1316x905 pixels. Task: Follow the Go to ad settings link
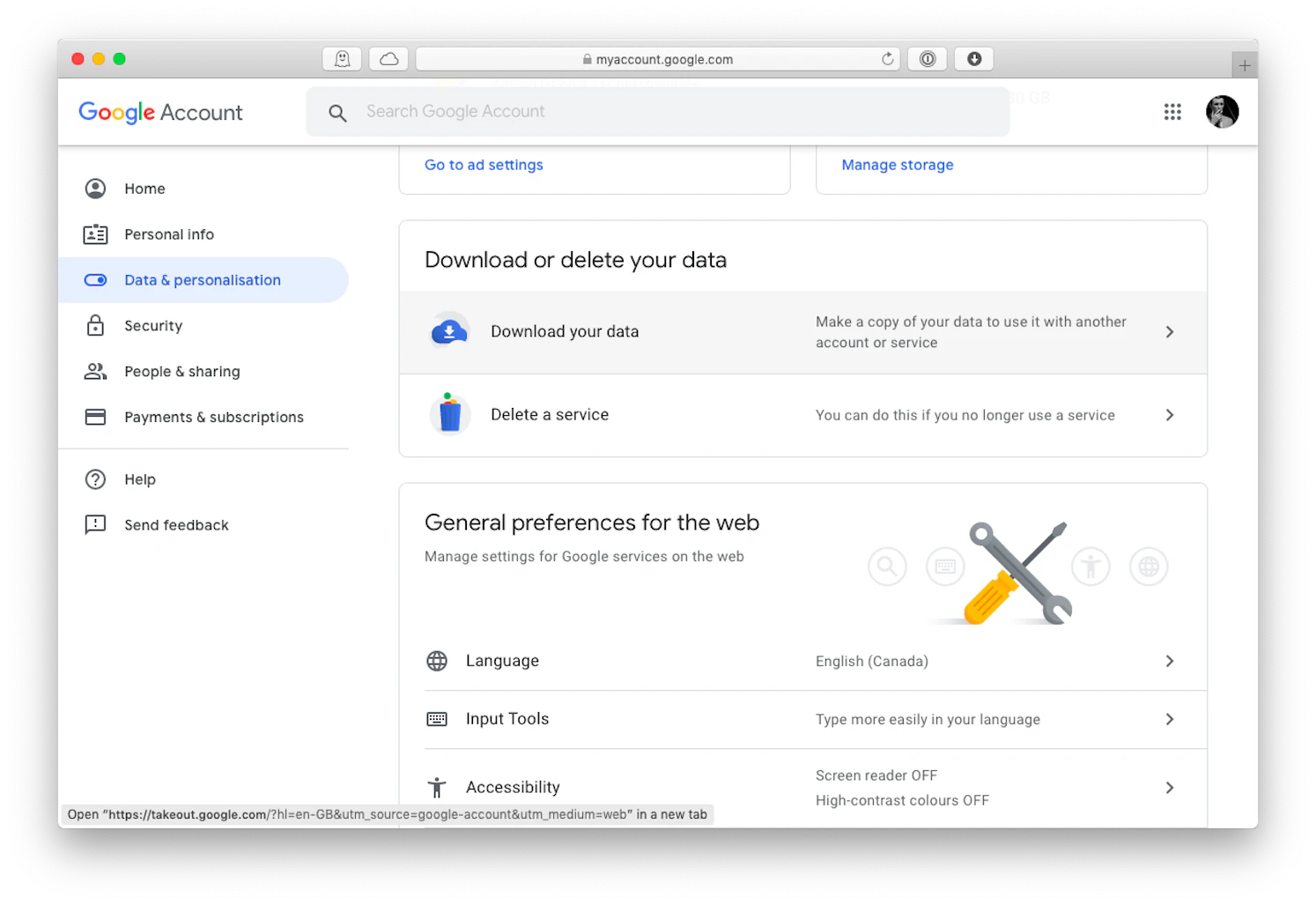click(x=484, y=165)
